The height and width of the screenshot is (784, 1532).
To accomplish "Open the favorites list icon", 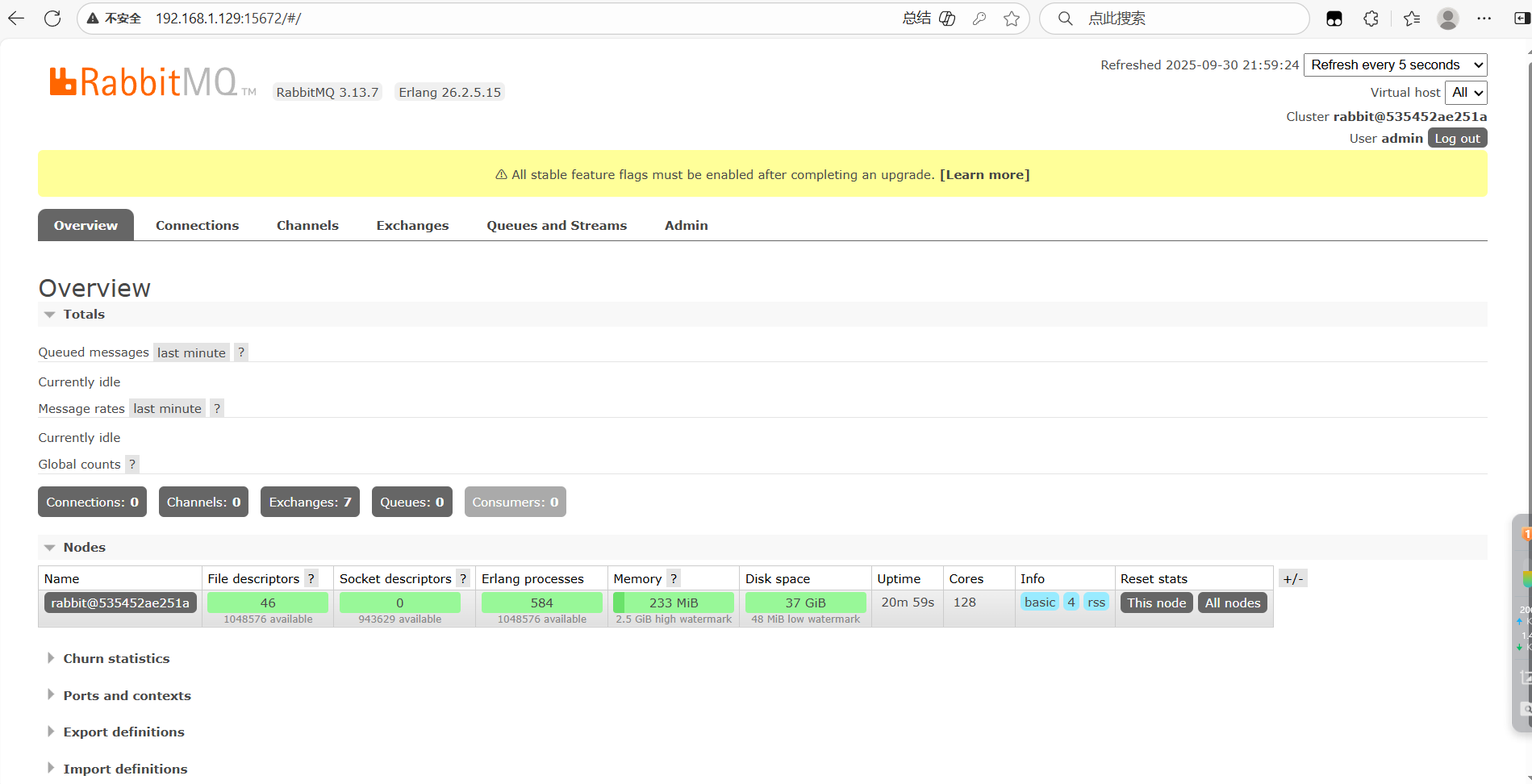I will (1411, 19).
